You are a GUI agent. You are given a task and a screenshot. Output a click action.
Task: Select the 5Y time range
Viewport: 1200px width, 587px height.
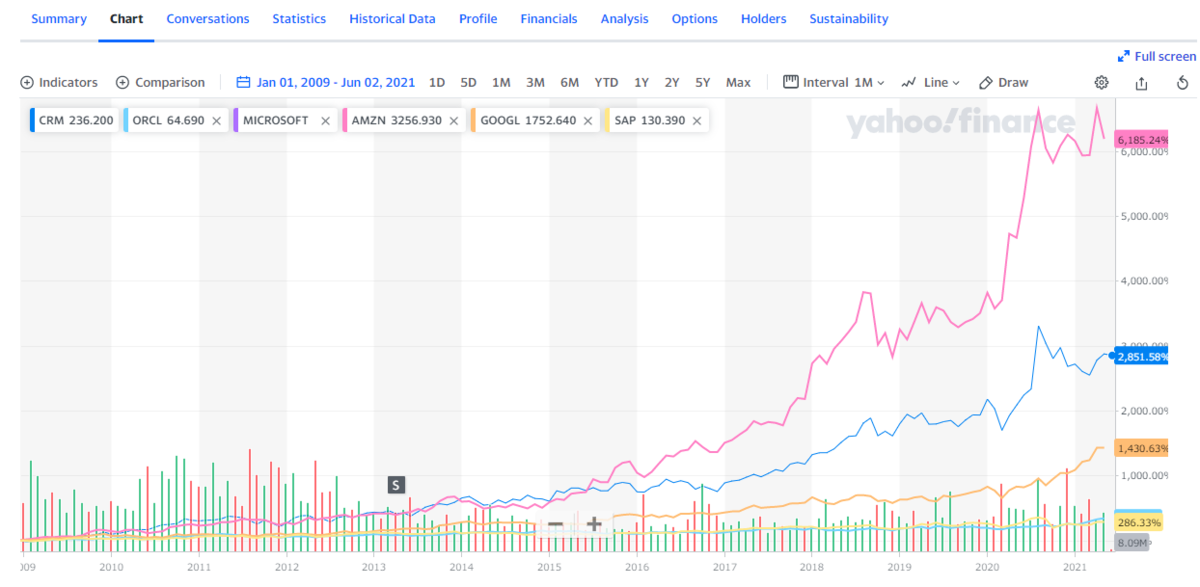pyautogui.click(x=703, y=83)
